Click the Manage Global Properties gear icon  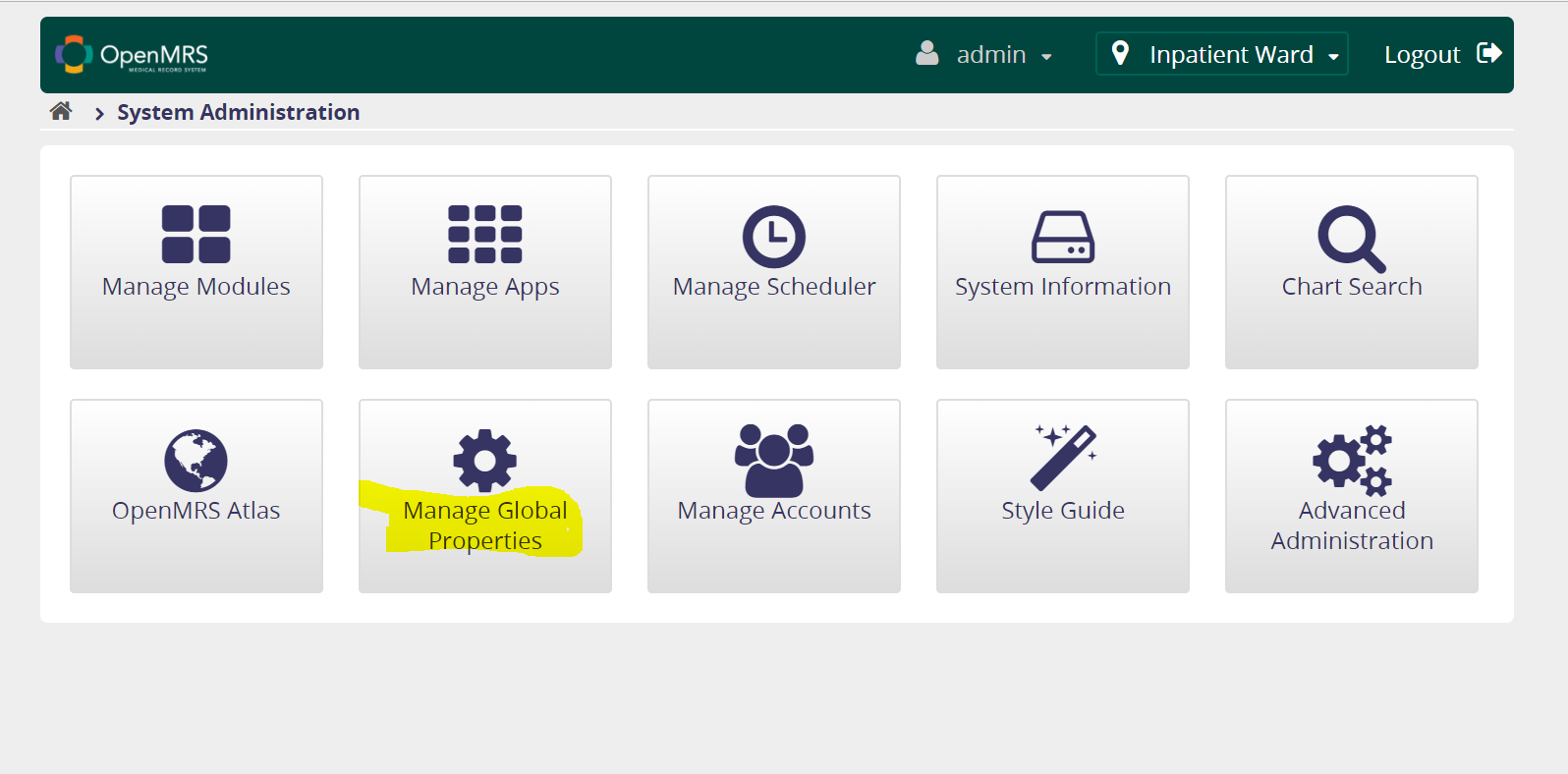[485, 460]
